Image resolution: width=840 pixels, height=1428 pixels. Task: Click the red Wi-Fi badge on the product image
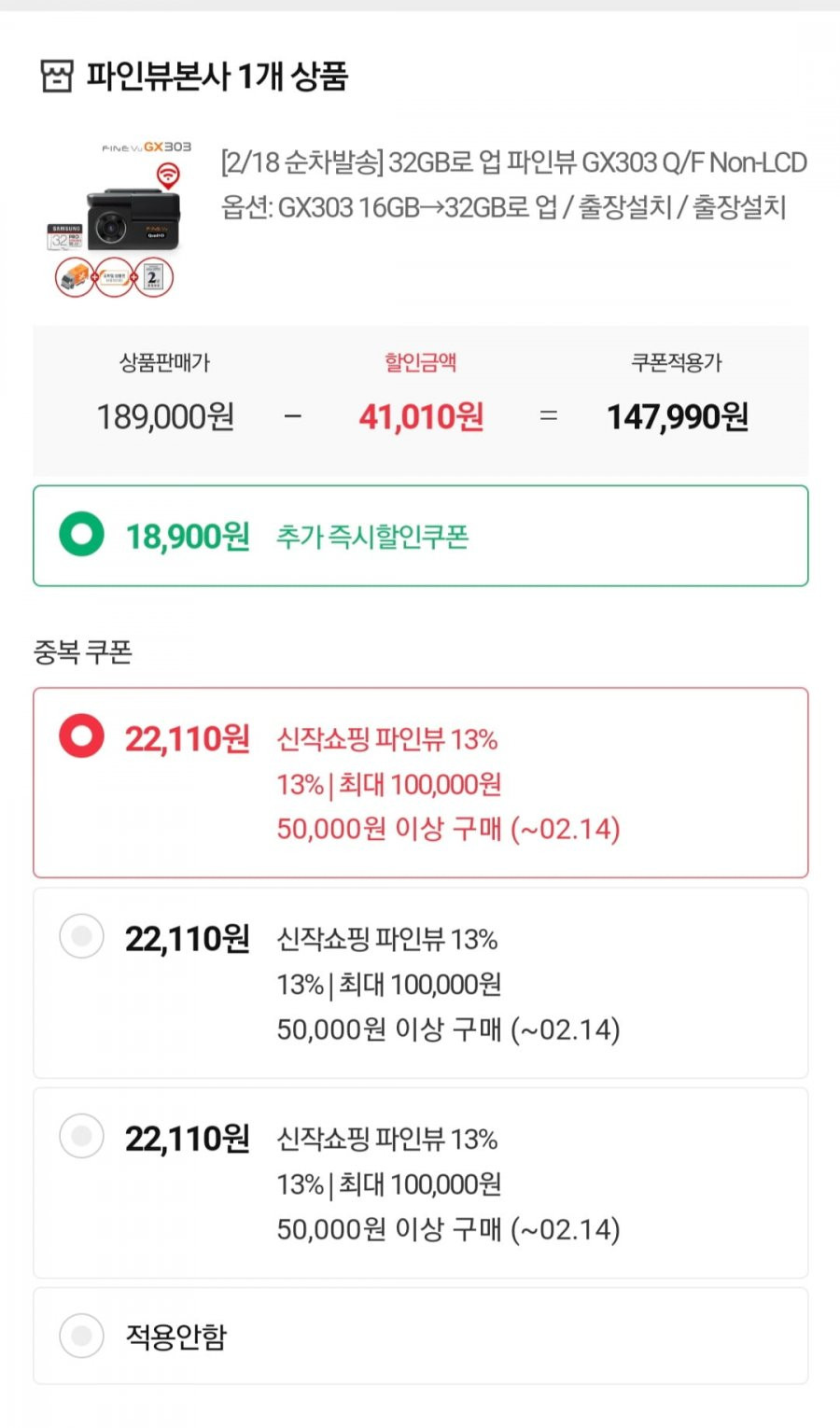tap(167, 175)
